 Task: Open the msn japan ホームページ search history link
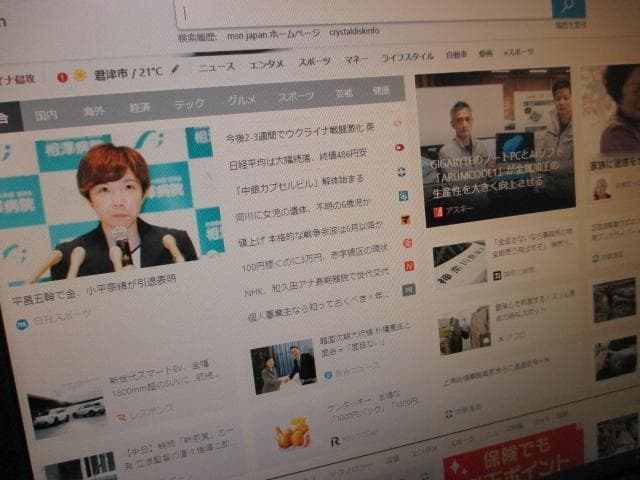272,35
